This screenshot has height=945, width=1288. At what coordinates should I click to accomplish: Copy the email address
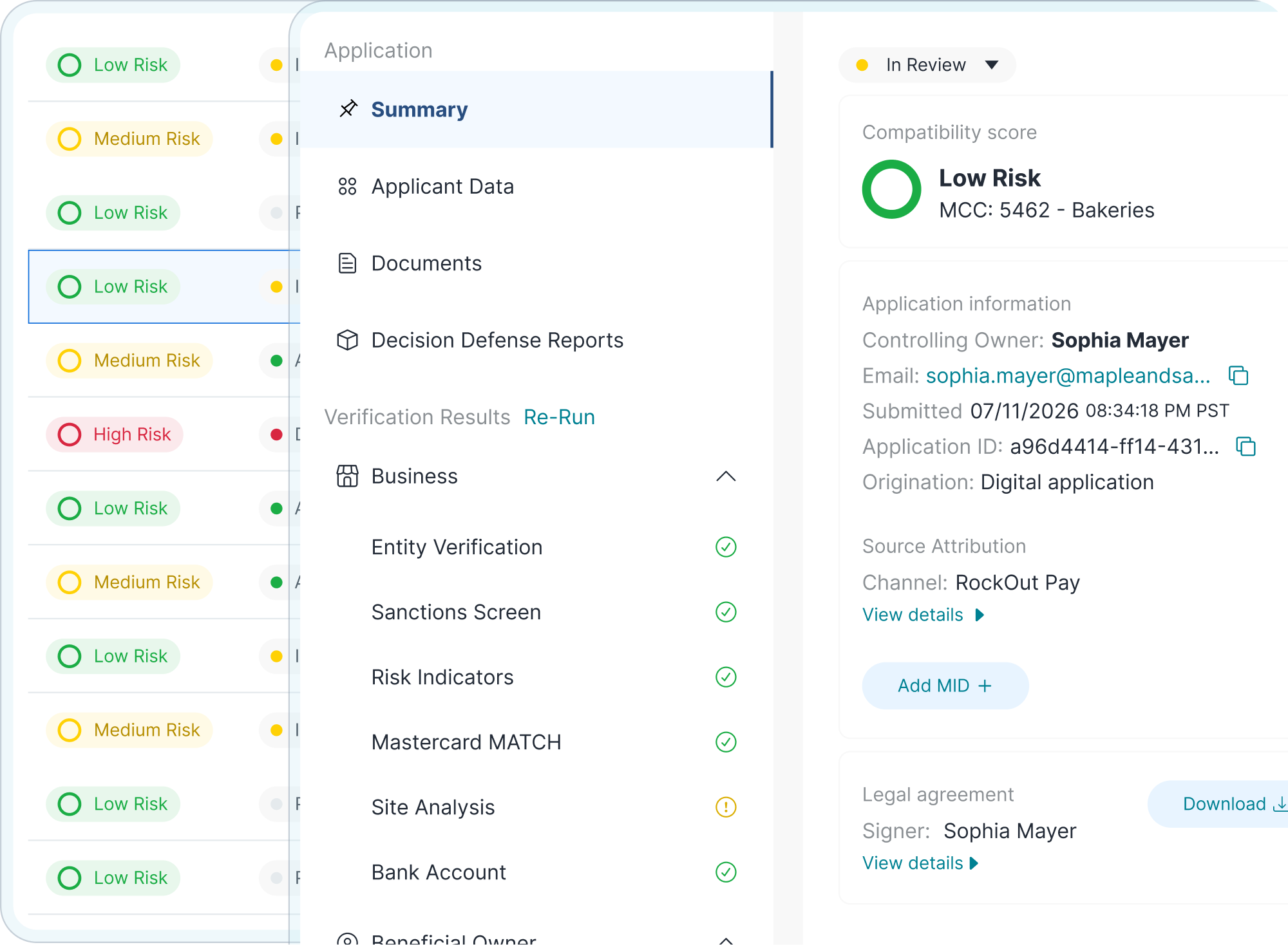point(1238,375)
